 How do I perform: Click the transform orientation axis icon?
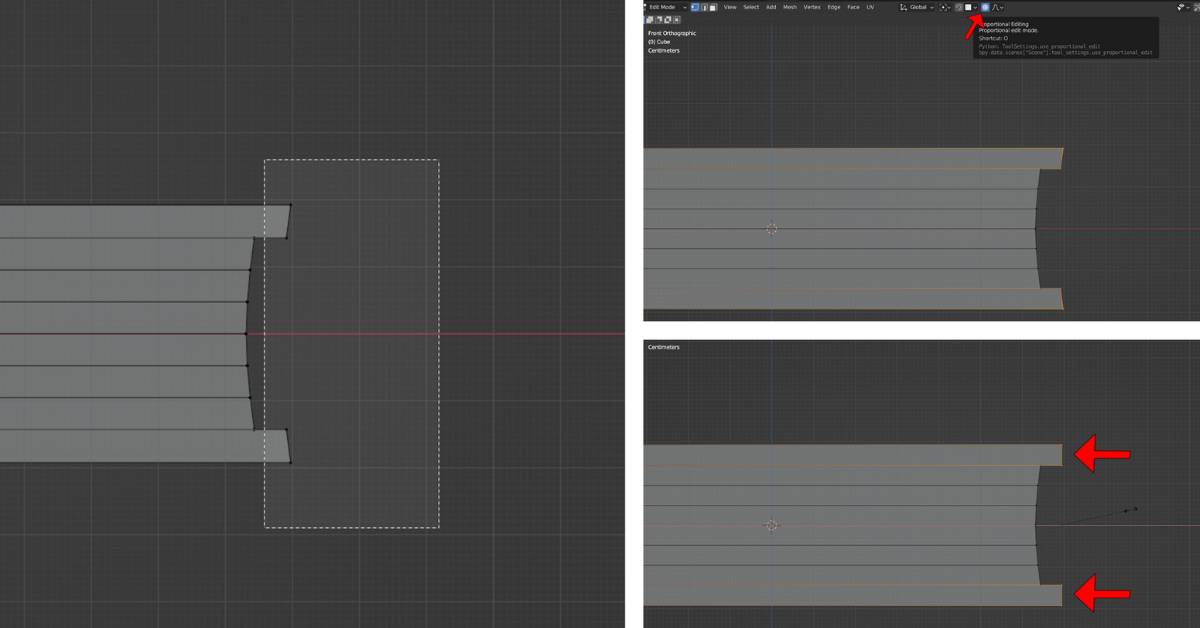coord(903,7)
